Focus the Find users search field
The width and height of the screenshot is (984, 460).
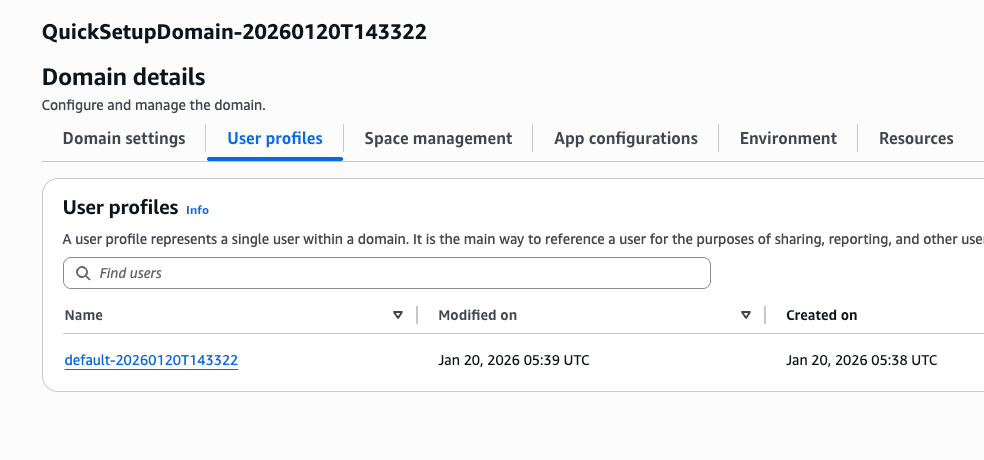click(400, 273)
